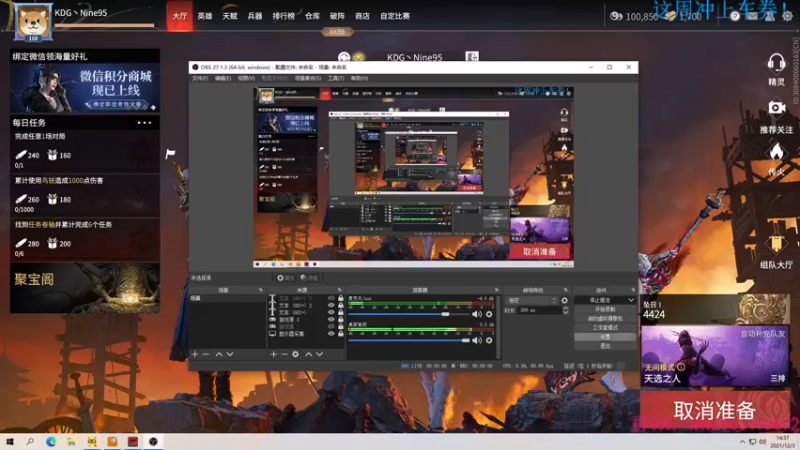The image size is (800, 450).
Task: Open daily tasks three-dots menu
Action: click(144, 123)
